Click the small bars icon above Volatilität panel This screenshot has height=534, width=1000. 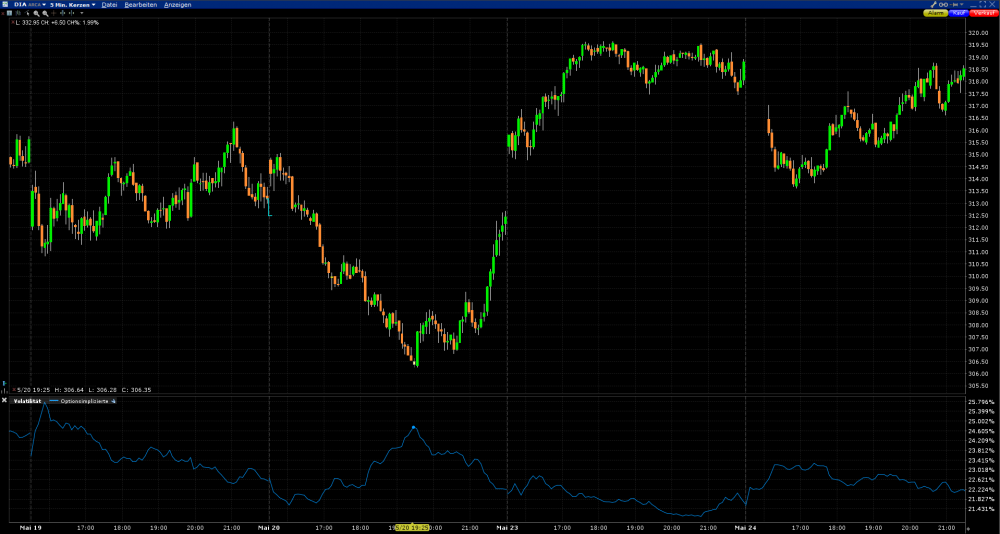[x=4, y=391]
